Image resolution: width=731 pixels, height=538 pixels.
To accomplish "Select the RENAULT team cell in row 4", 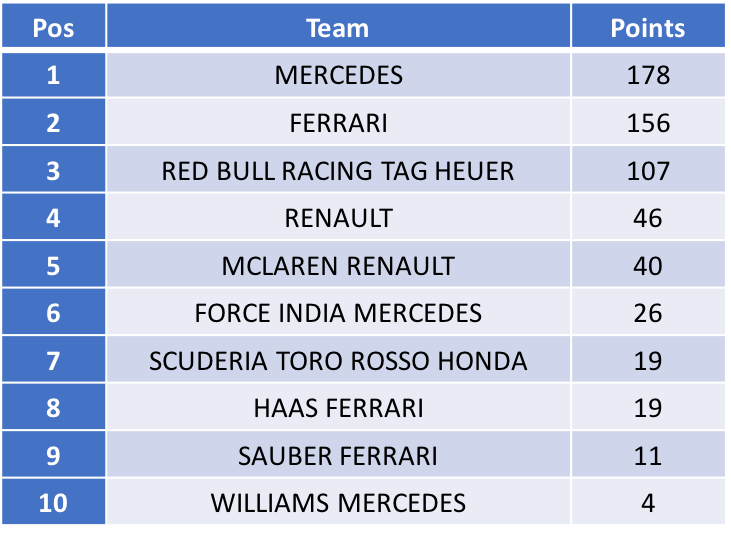I will pos(338,218).
